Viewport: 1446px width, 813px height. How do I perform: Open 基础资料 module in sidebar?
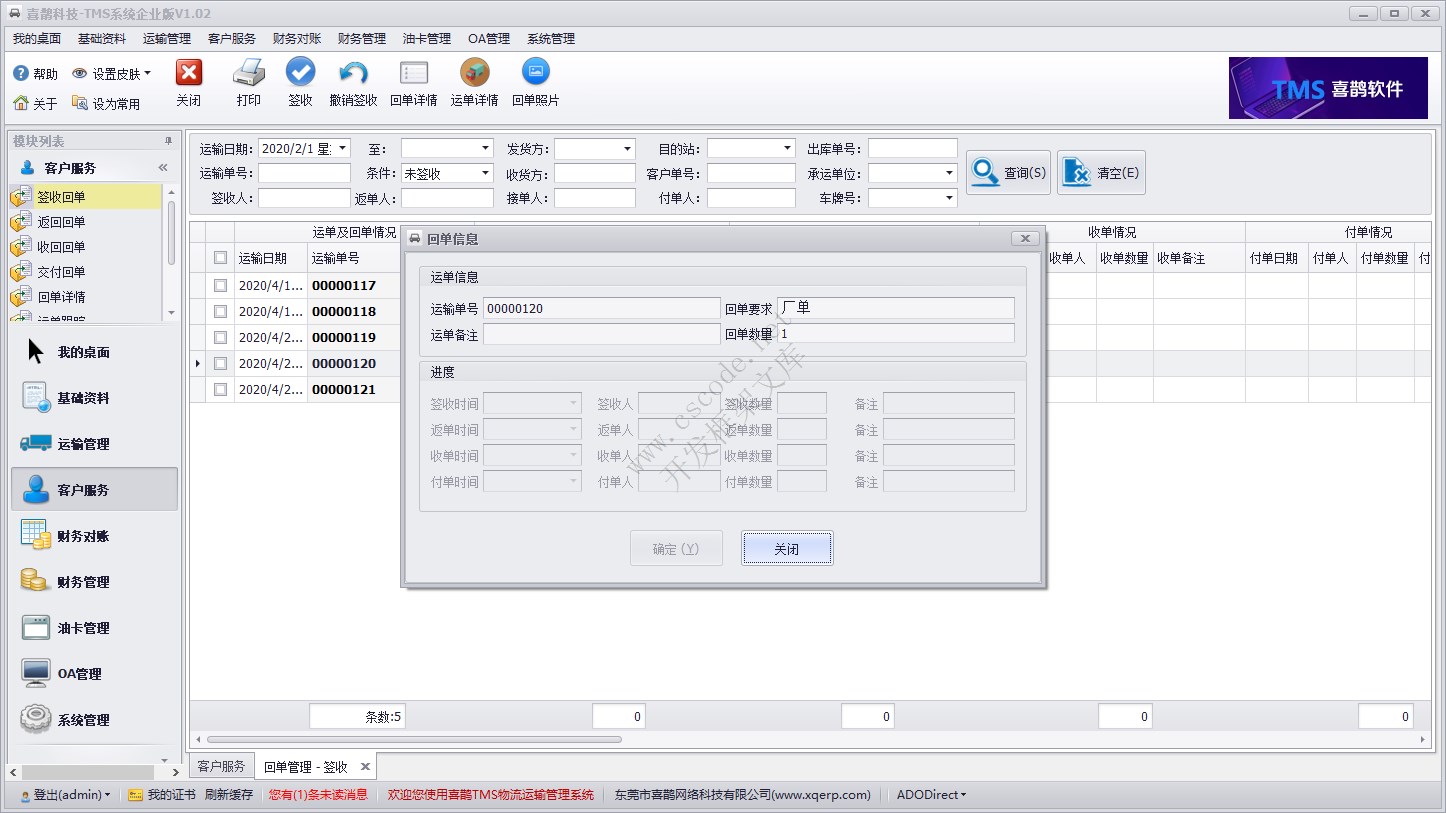click(94, 398)
